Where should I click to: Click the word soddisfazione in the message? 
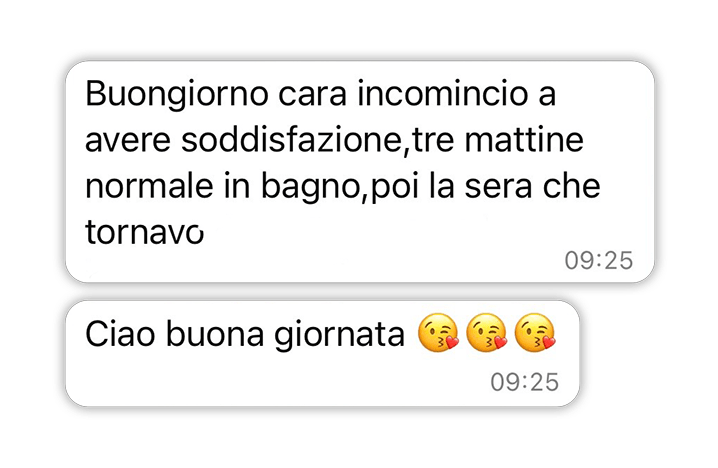point(291,140)
